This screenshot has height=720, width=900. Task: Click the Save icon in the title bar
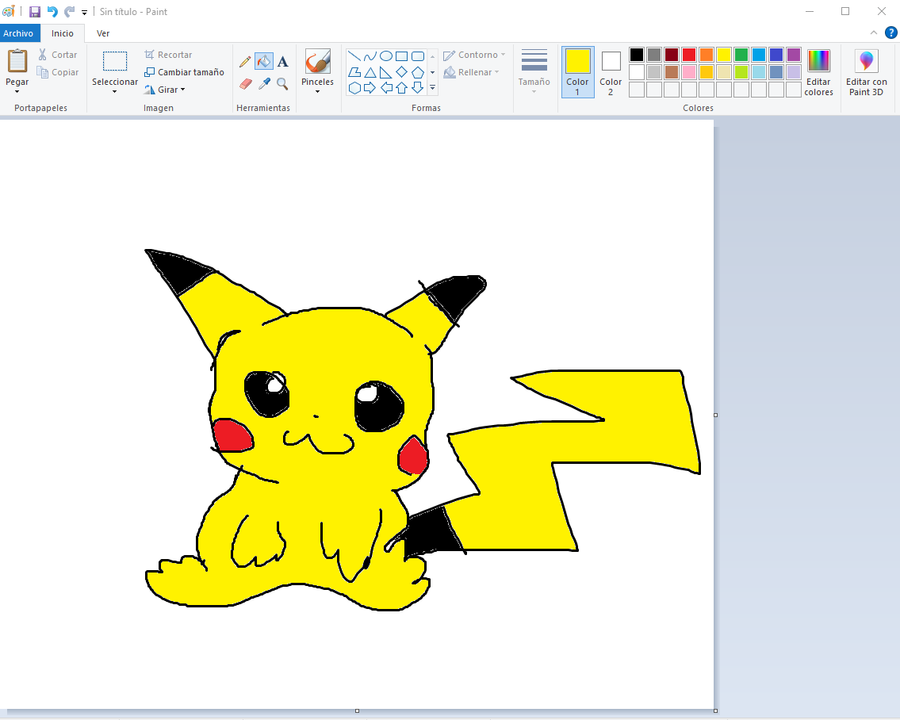(x=34, y=11)
